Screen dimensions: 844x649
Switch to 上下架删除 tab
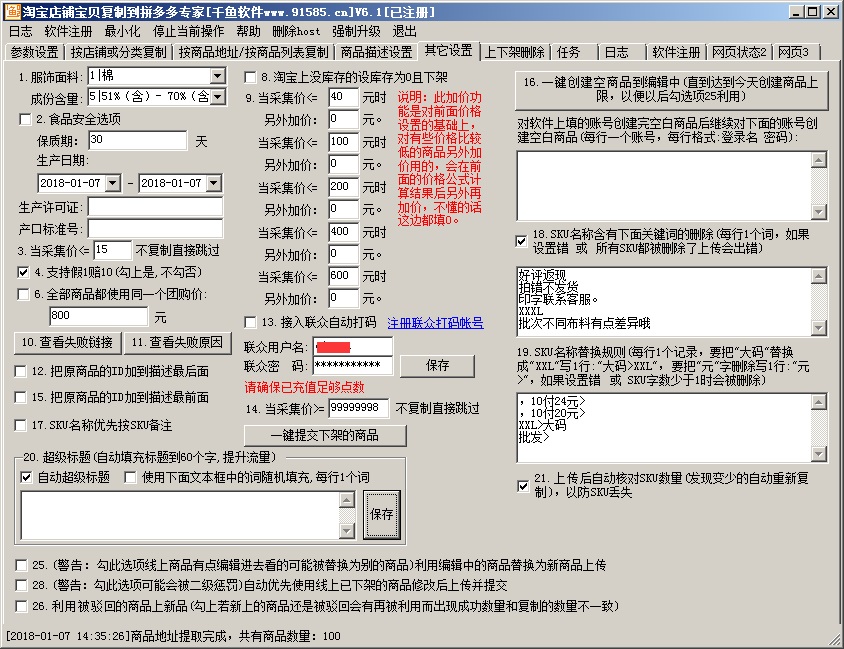[x=515, y=52]
